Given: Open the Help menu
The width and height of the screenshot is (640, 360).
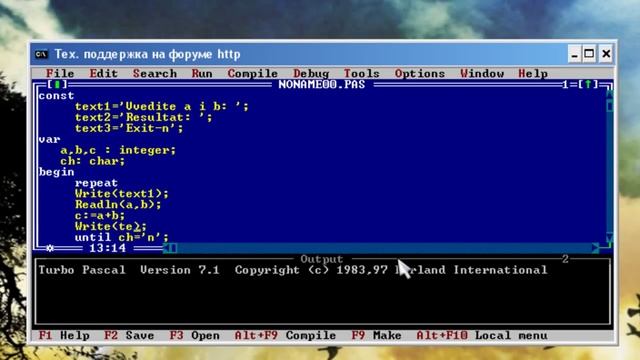Looking at the screenshot, I should tap(533, 73).
